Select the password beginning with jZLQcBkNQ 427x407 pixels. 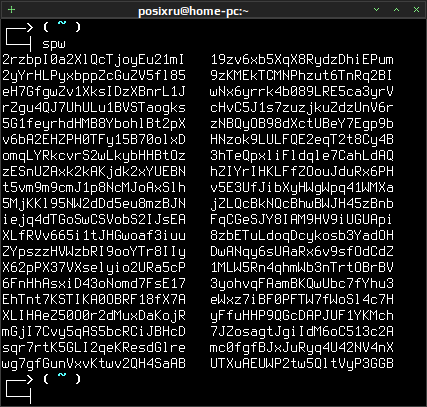click(x=302, y=204)
